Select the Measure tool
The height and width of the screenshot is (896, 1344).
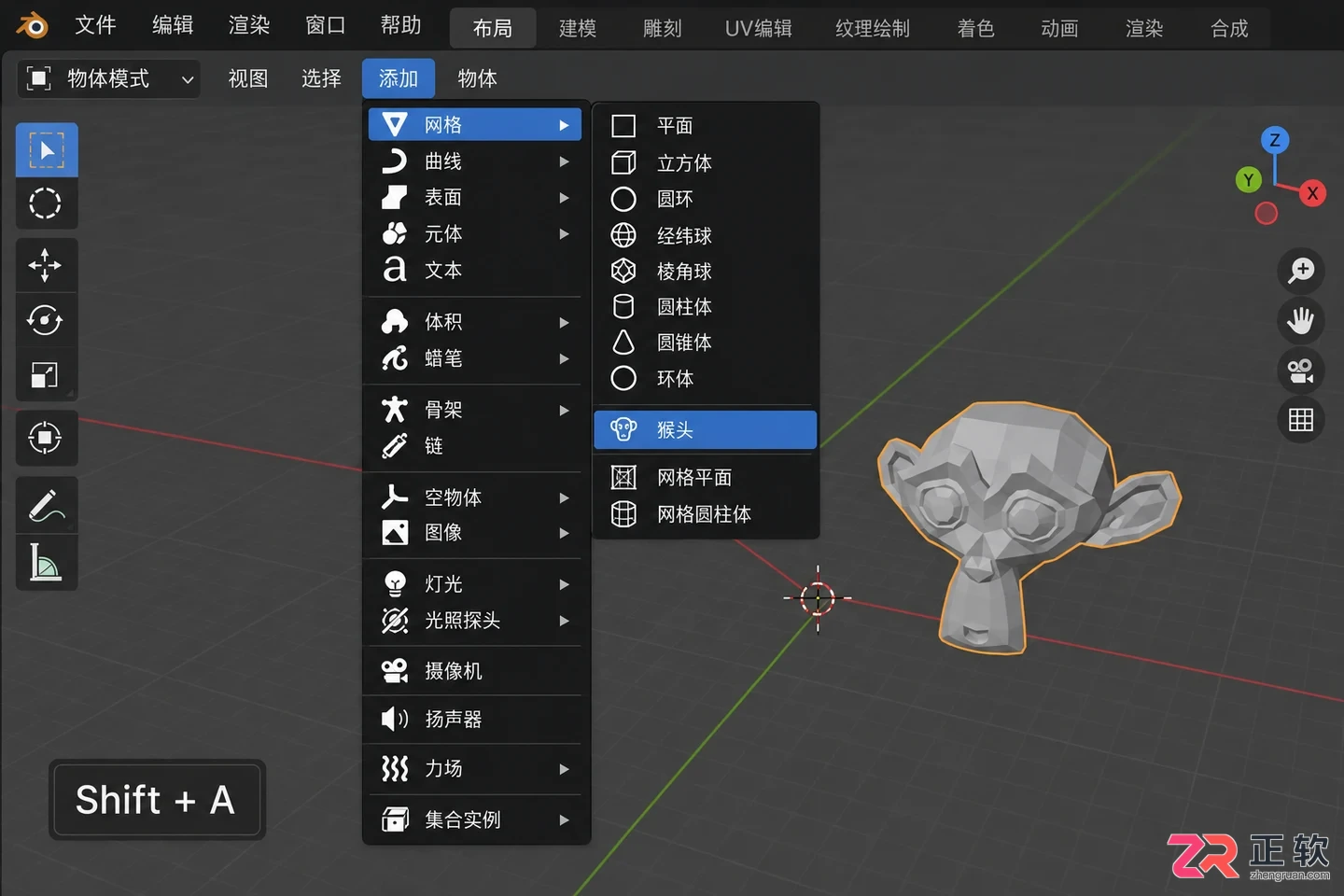pos(47,563)
